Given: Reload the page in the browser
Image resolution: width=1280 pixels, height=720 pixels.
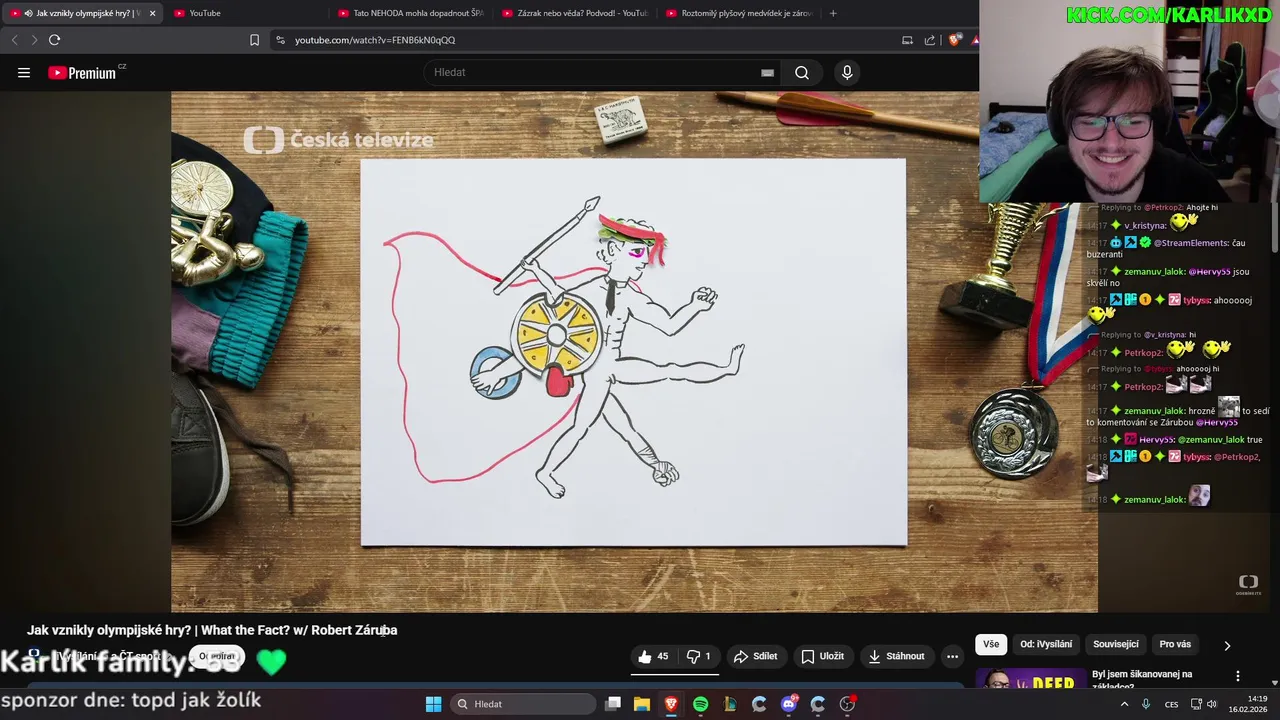Looking at the screenshot, I should (x=54, y=40).
